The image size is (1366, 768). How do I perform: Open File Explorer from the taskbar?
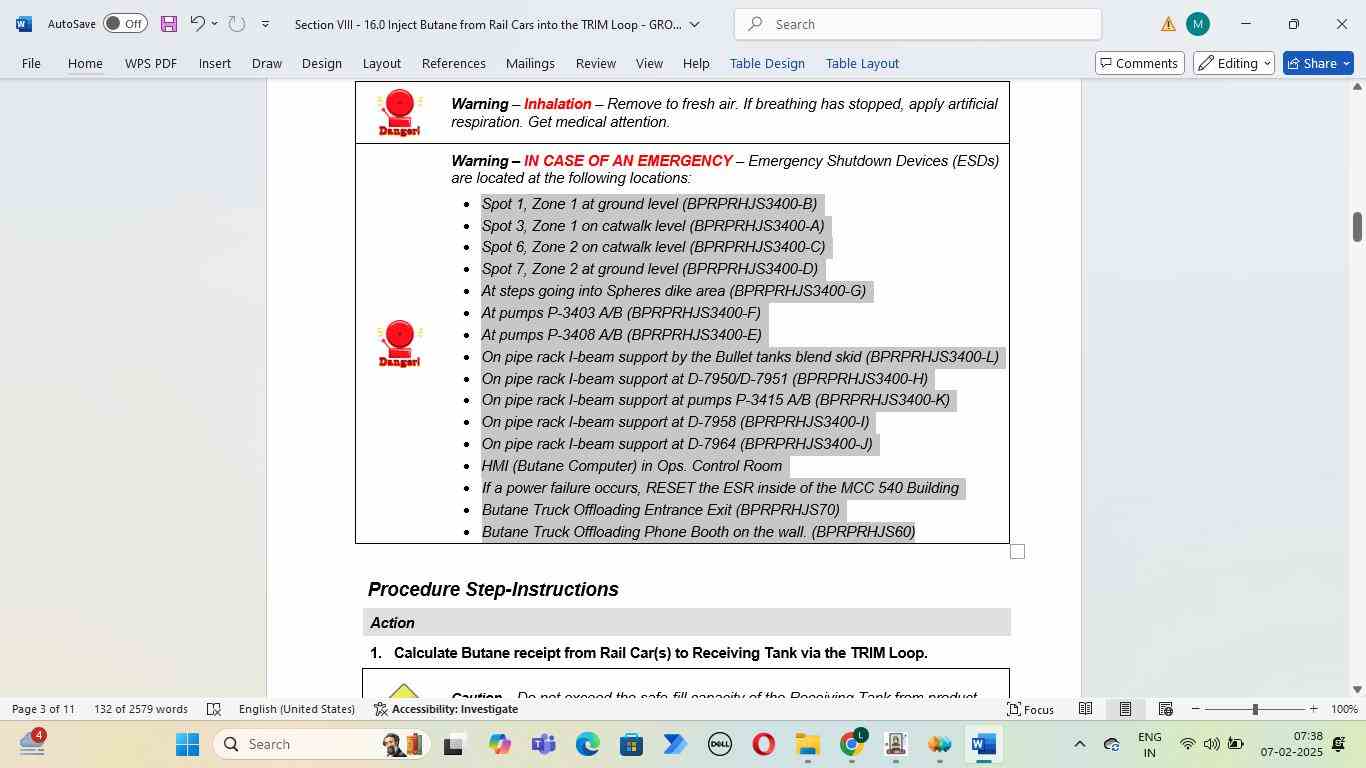(x=807, y=744)
